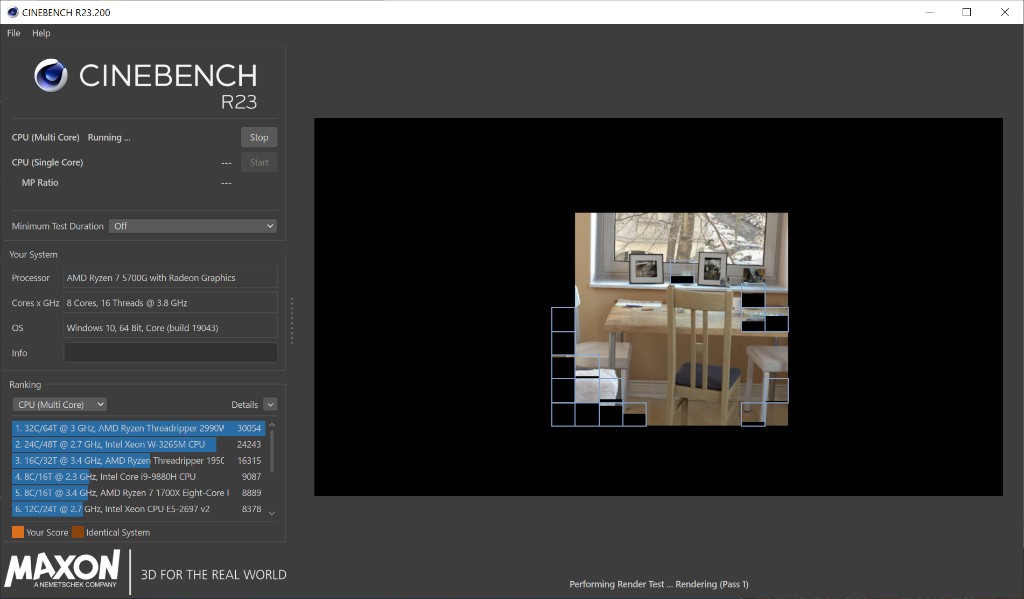This screenshot has height=599, width=1024.
Task: Click the brown Identical System swatch
Action: [x=77, y=532]
